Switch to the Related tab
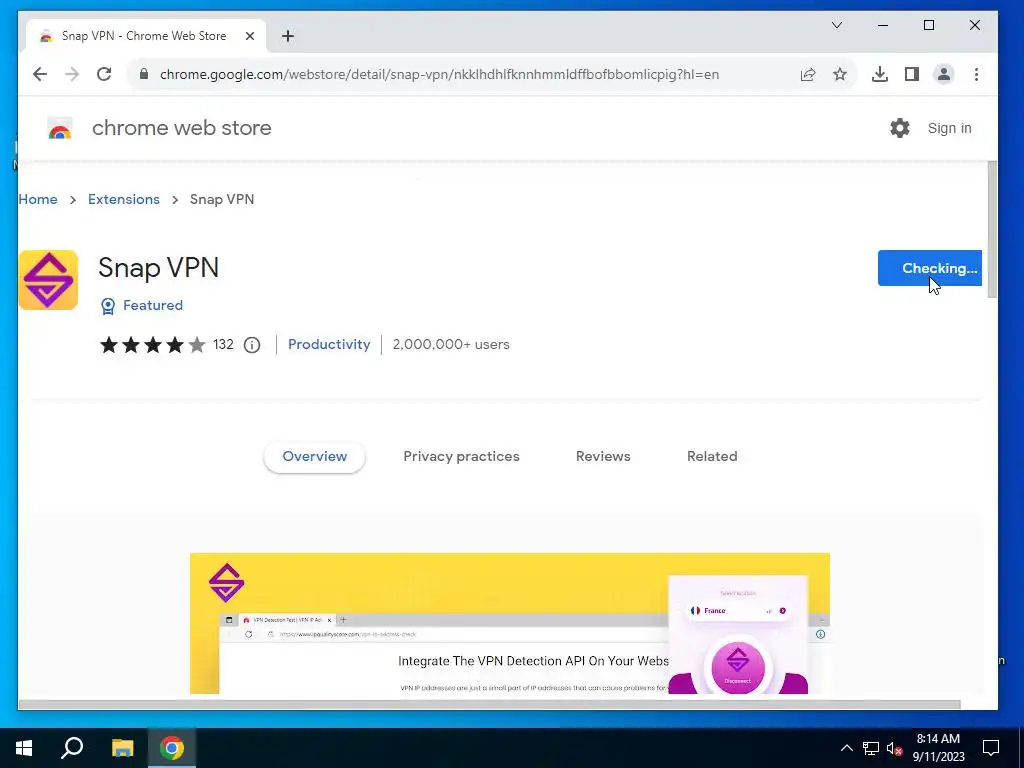This screenshot has width=1024, height=768. 712,456
